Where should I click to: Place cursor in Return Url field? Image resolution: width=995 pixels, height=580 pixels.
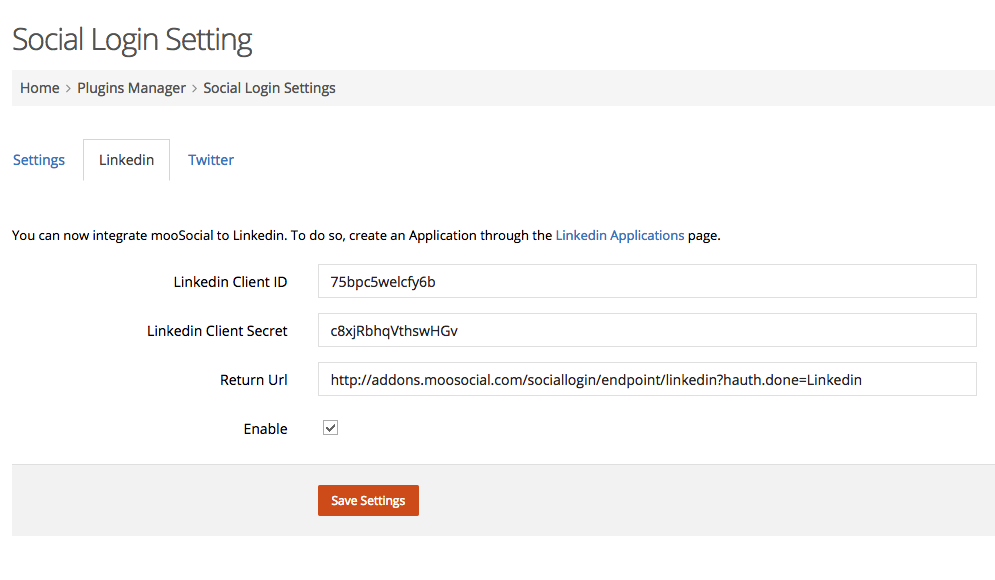pos(647,379)
